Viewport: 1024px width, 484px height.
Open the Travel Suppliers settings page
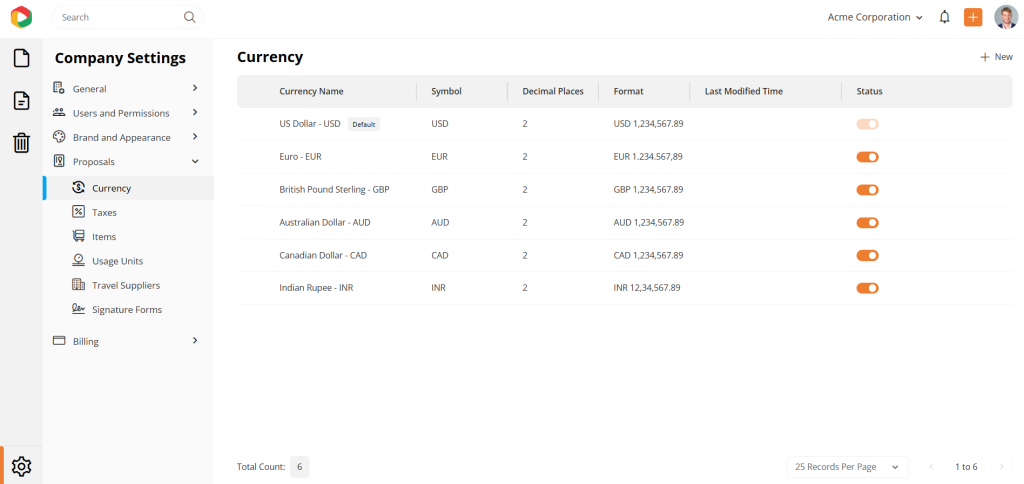128,285
